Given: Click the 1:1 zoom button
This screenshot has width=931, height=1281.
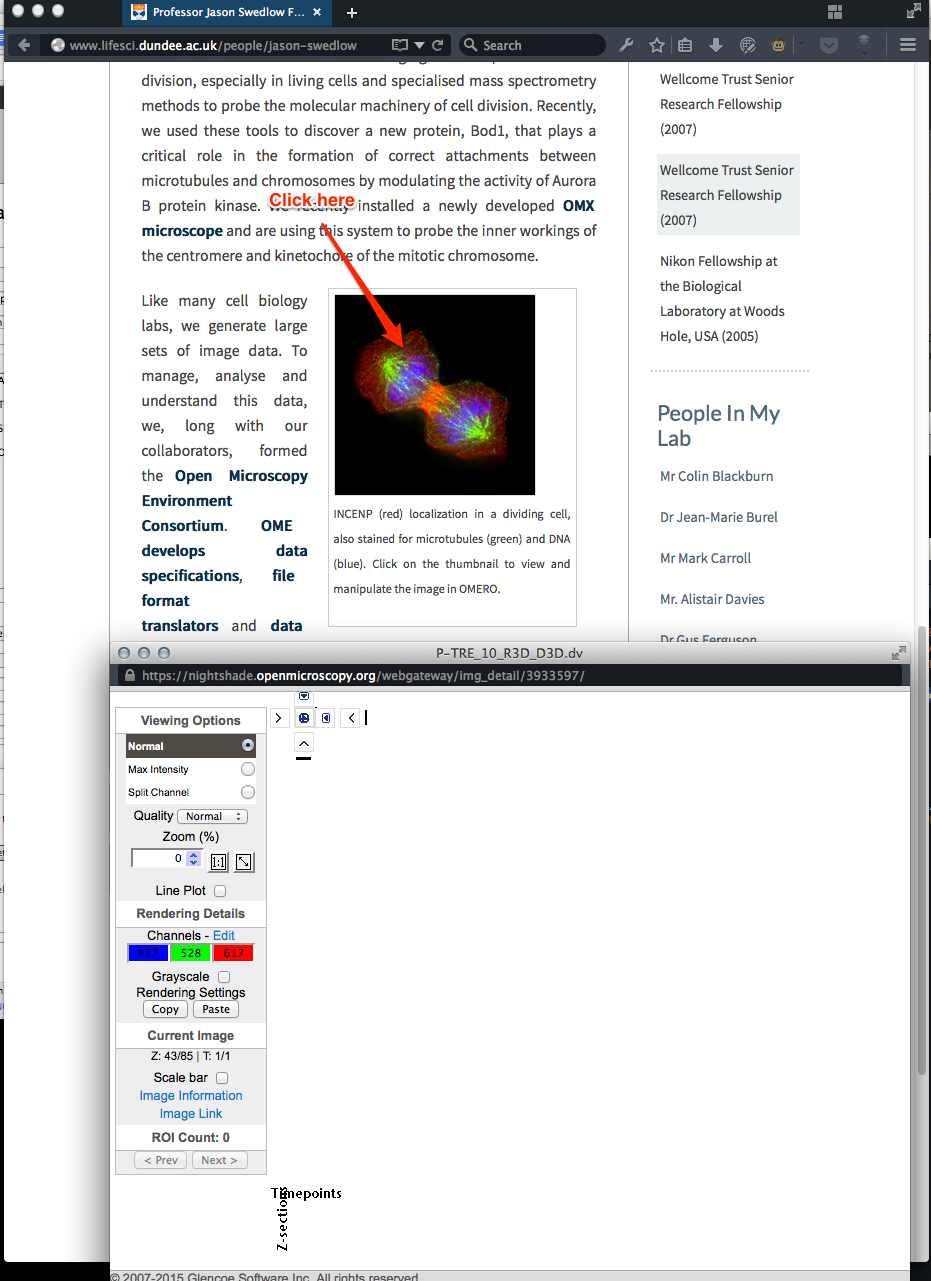Looking at the screenshot, I should (218, 862).
